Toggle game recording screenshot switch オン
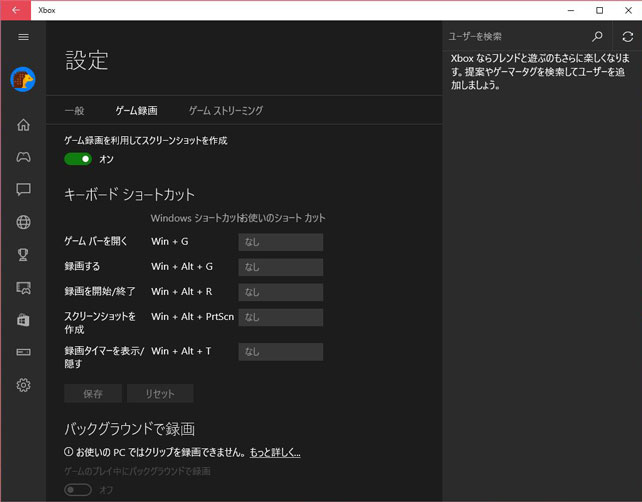This screenshot has width=642, height=502. [78, 159]
